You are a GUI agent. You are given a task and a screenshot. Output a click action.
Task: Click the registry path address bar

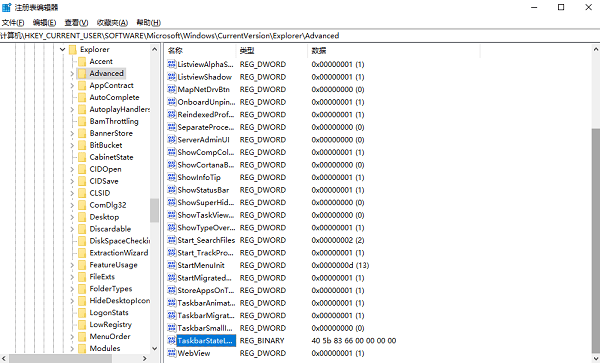point(300,36)
